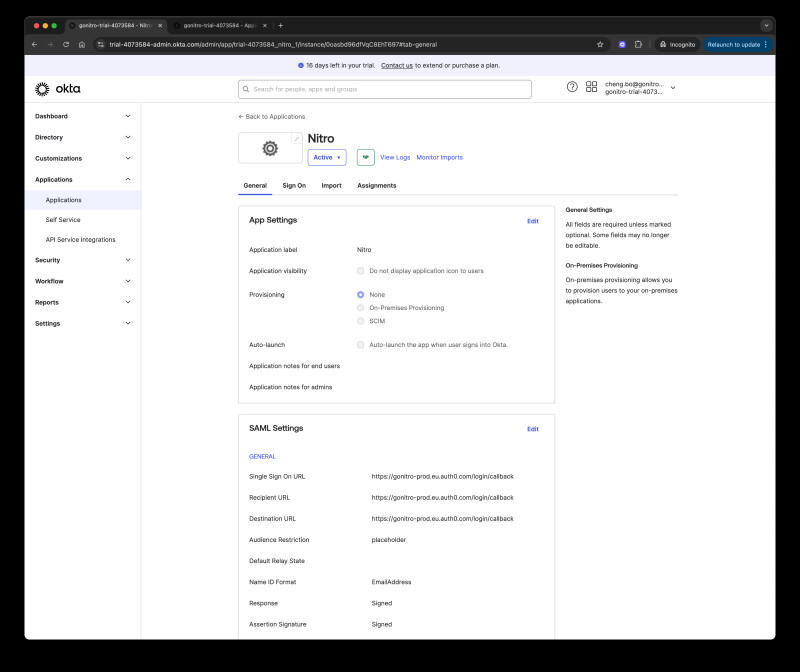Image resolution: width=800 pixels, height=672 pixels.
Task: Reload the page
Action: point(66,44)
